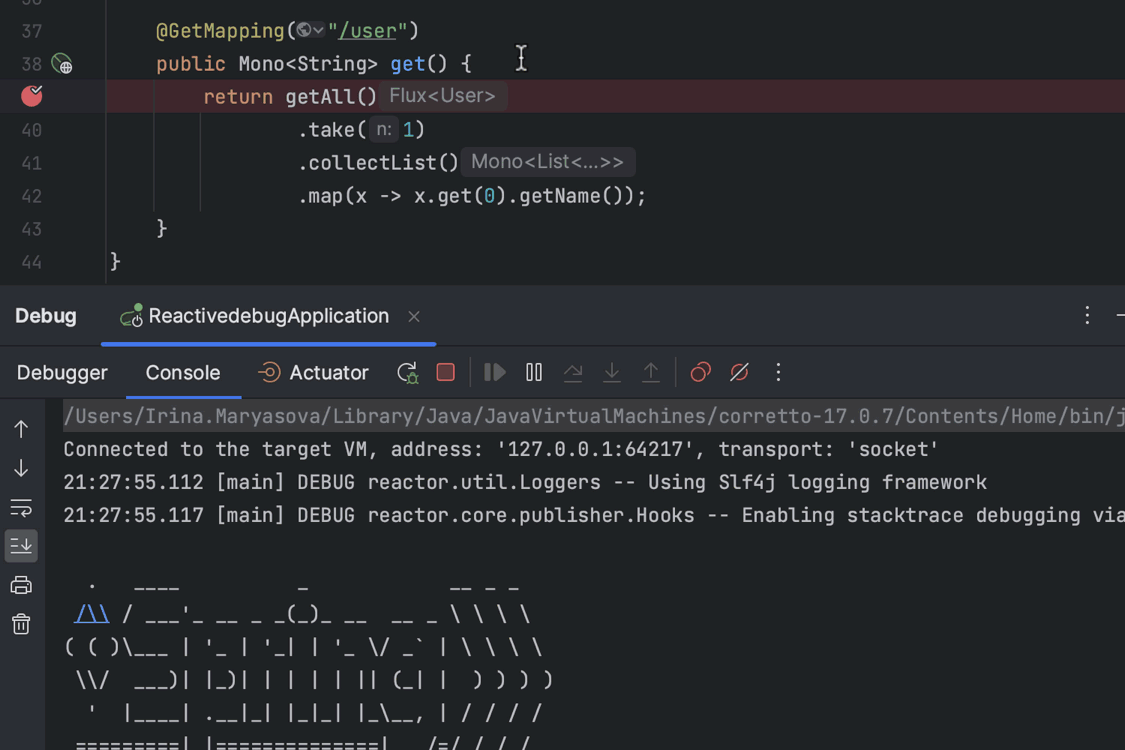Select the ReactivedebugApplication debug session tab
This screenshot has width=1125, height=750.
click(x=268, y=316)
